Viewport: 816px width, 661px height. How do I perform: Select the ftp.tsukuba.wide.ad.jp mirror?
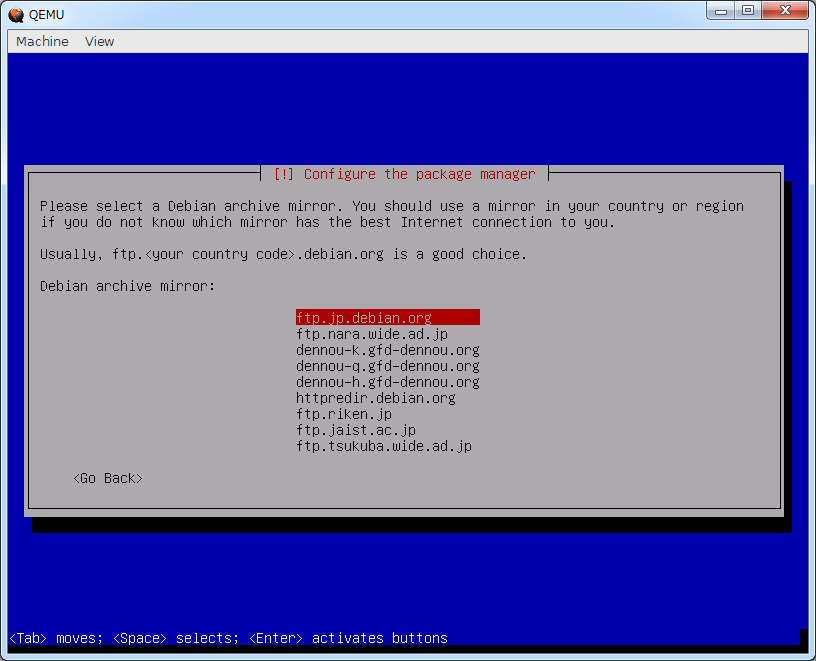click(384, 446)
